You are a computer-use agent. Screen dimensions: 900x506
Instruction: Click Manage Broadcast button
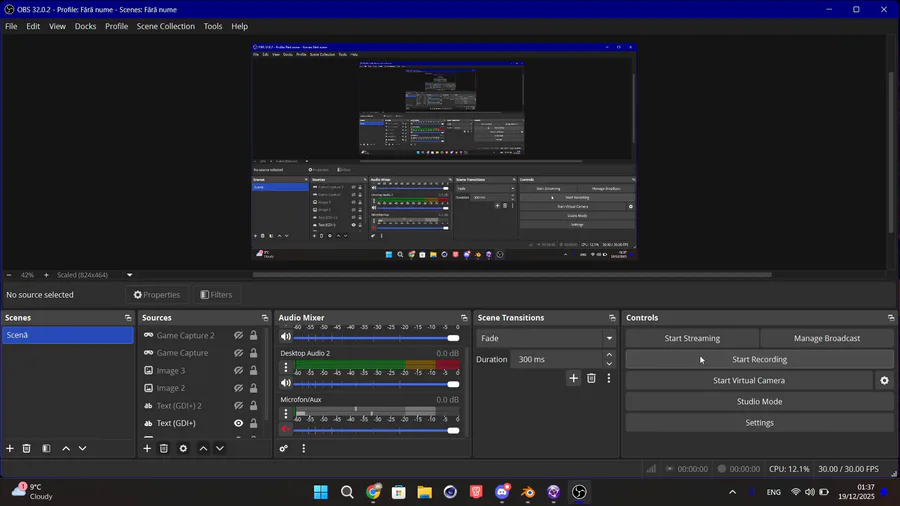pos(827,338)
